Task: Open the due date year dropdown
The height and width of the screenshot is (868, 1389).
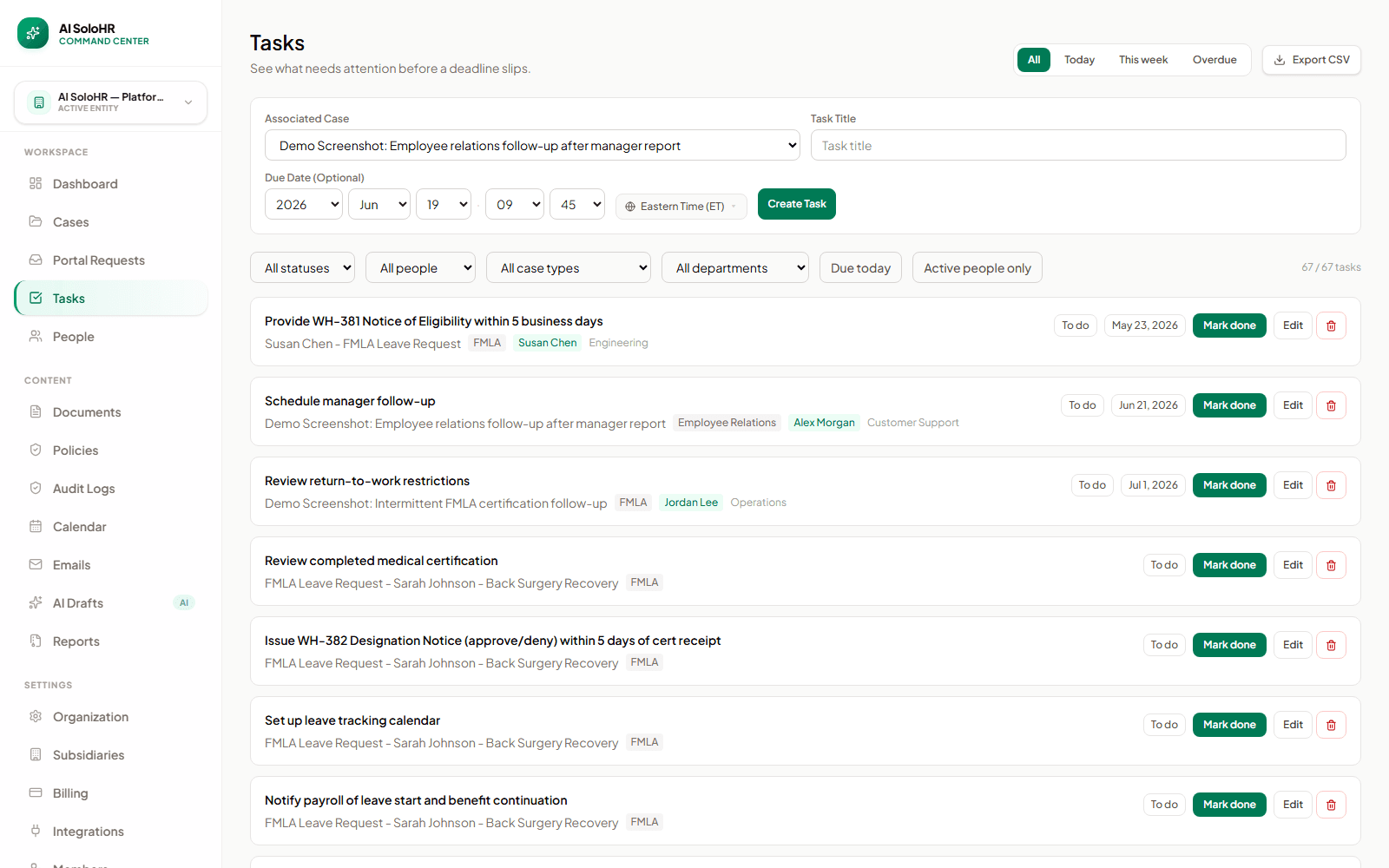Action: (x=304, y=204)
